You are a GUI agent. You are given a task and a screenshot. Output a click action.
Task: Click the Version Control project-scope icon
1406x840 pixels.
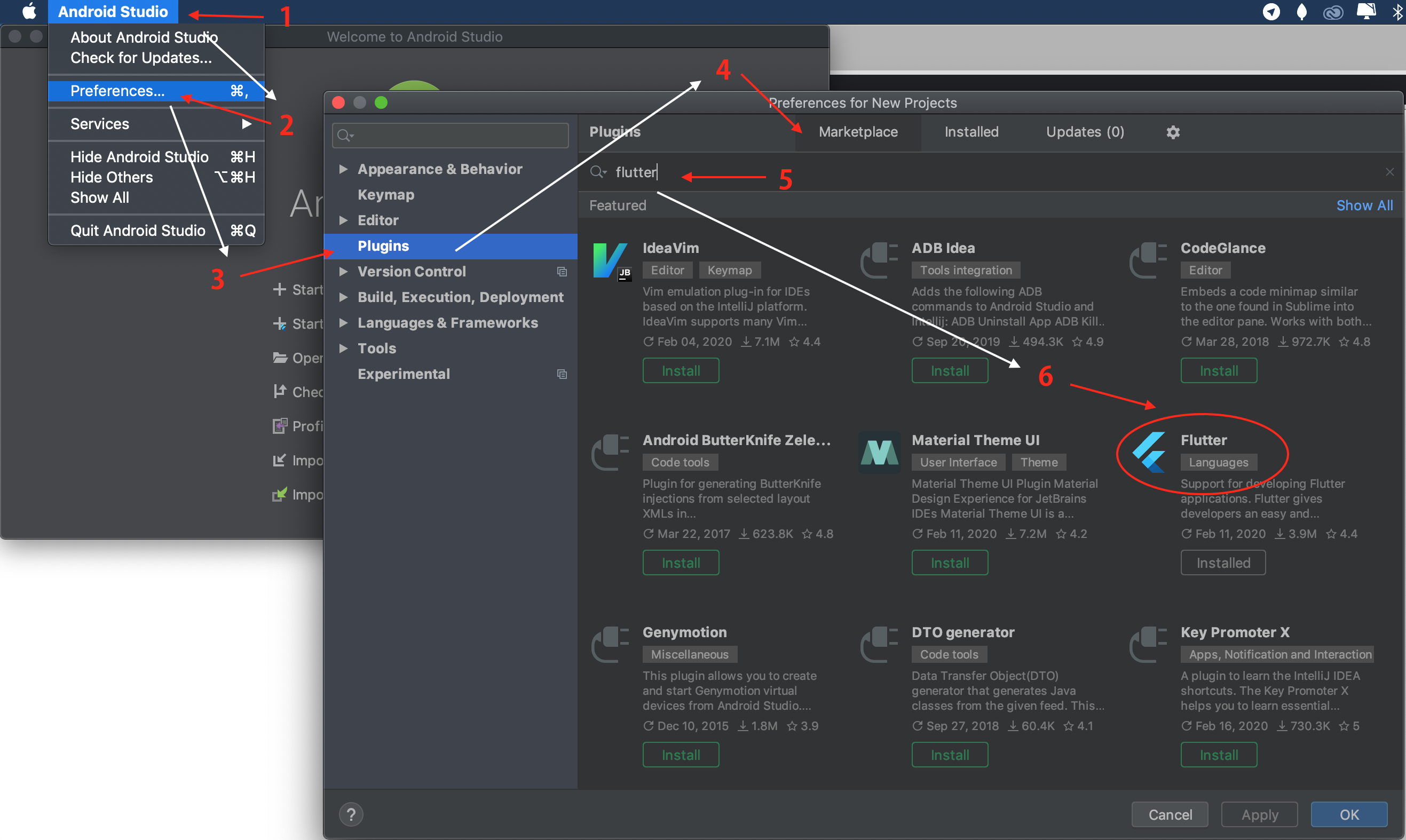pos(562,272)
